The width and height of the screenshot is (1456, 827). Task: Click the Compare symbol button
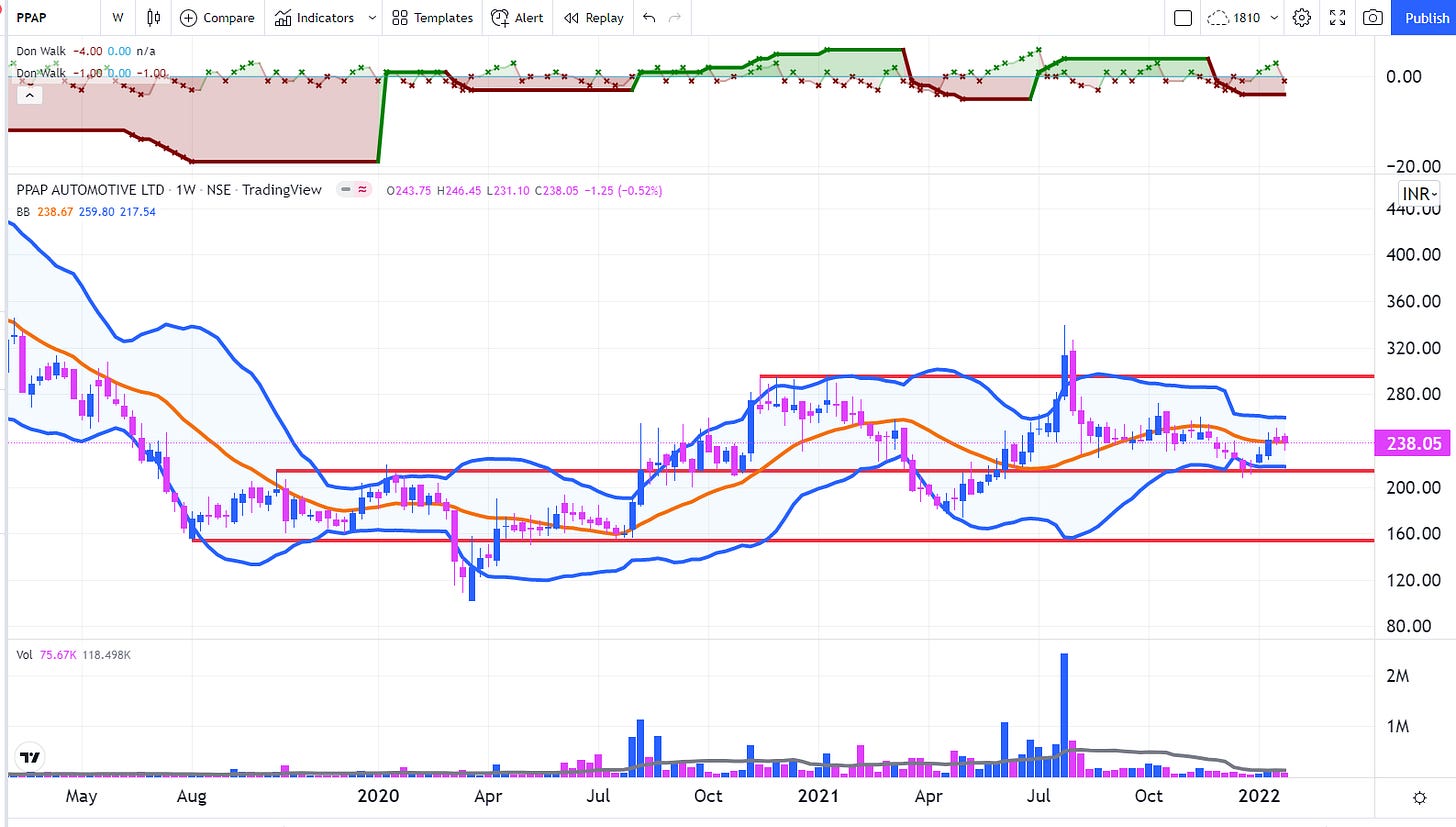point(217,17)
